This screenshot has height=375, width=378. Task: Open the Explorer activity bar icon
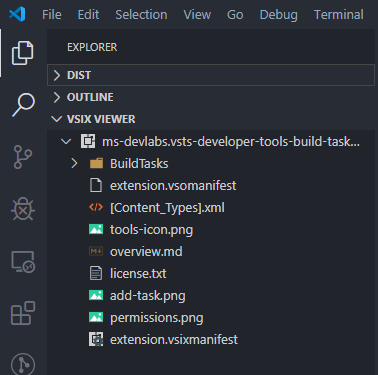[x=23, y=53]
